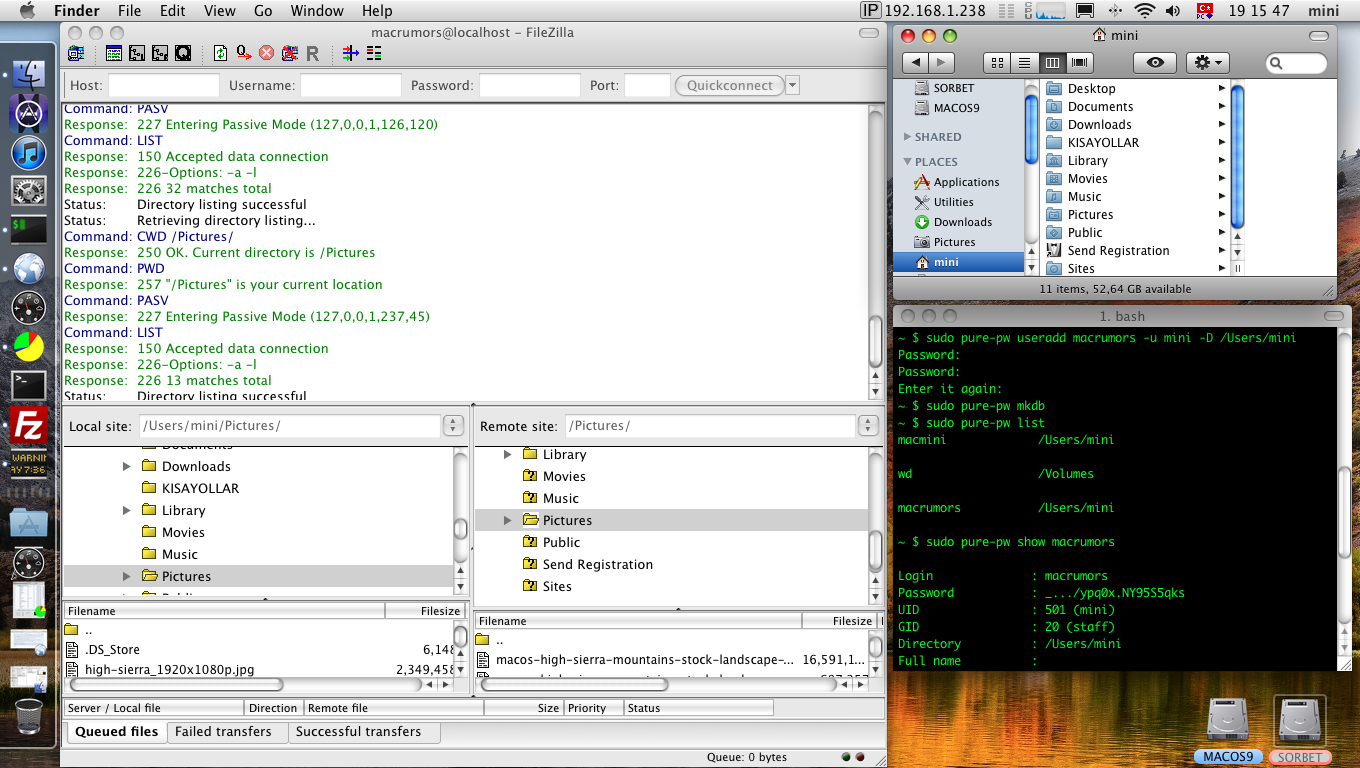Click the Quick Look eye button in Finder

click(x=1155, y=62)
